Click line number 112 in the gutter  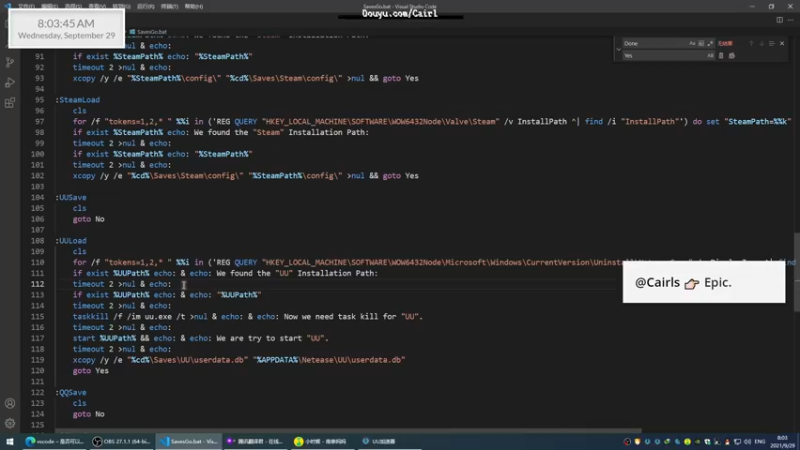point(38,284)
